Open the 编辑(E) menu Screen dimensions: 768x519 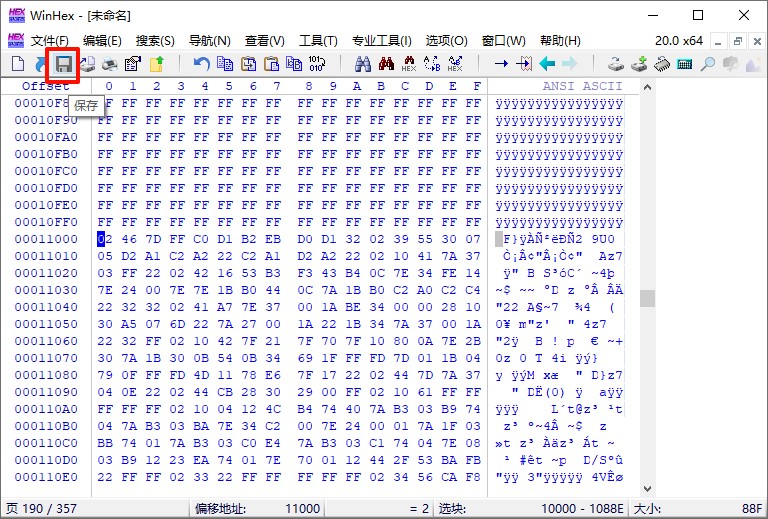(x=102, y=41)
